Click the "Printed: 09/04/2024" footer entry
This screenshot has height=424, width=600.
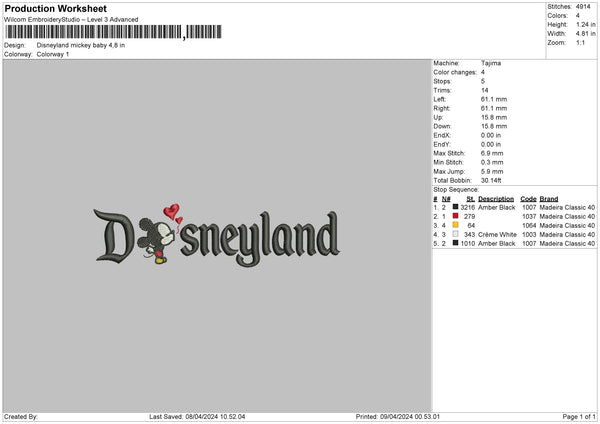click(398, 417)
